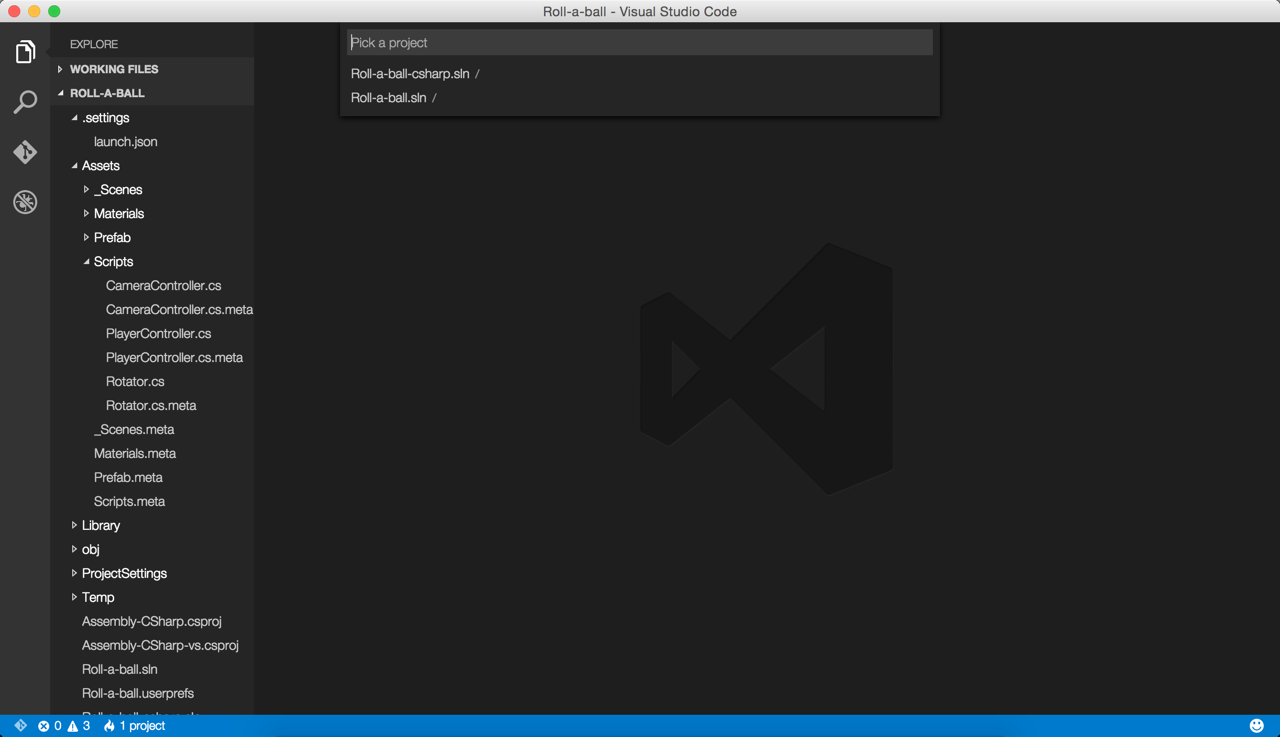
Task: Open CameraController.cs.meta file
Action: pos(152,310)
